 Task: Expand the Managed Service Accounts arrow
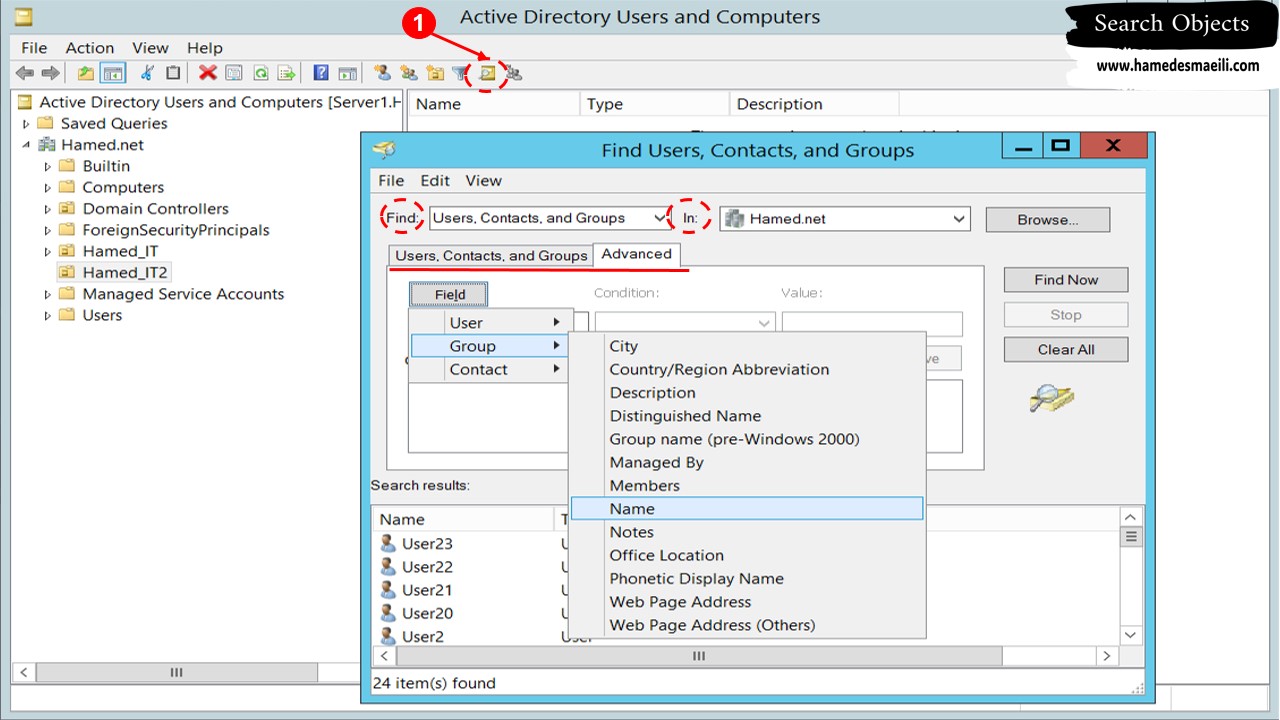coord(48,294)
